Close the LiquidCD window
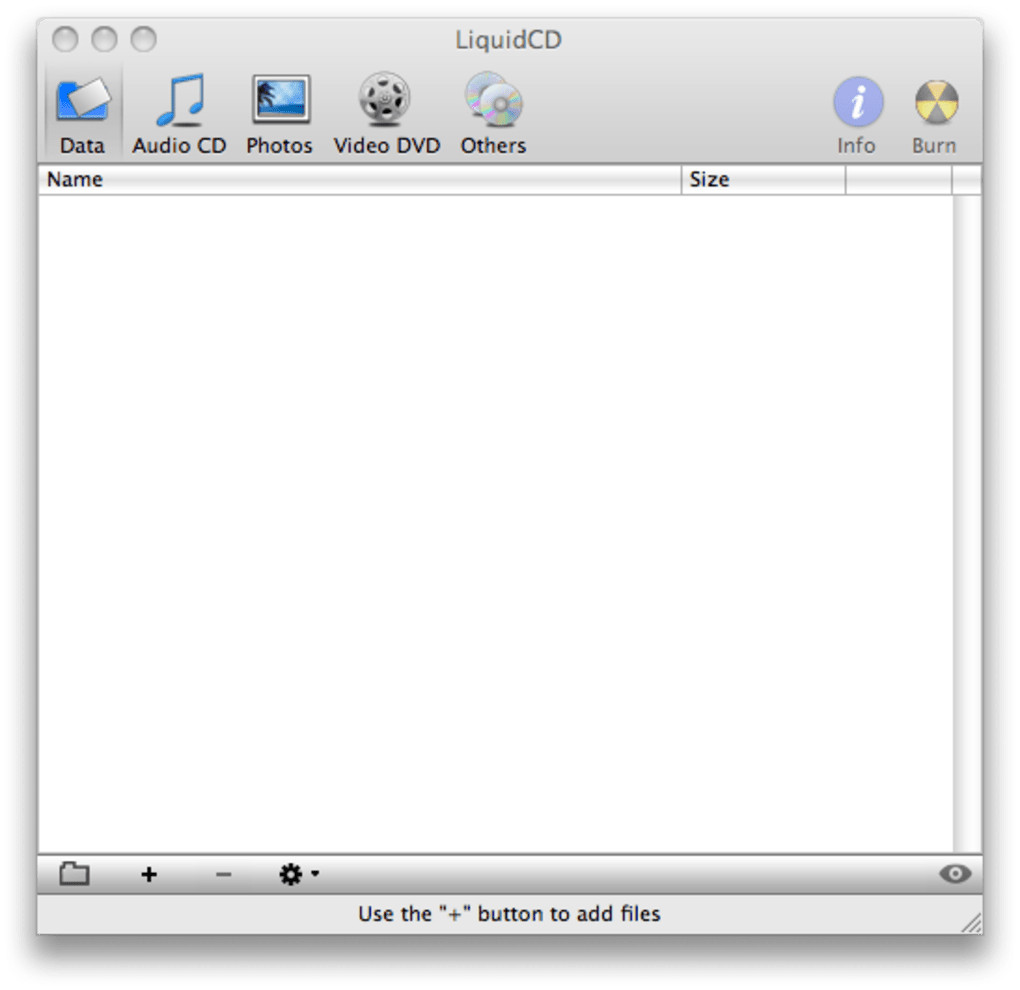 point(65,39)
